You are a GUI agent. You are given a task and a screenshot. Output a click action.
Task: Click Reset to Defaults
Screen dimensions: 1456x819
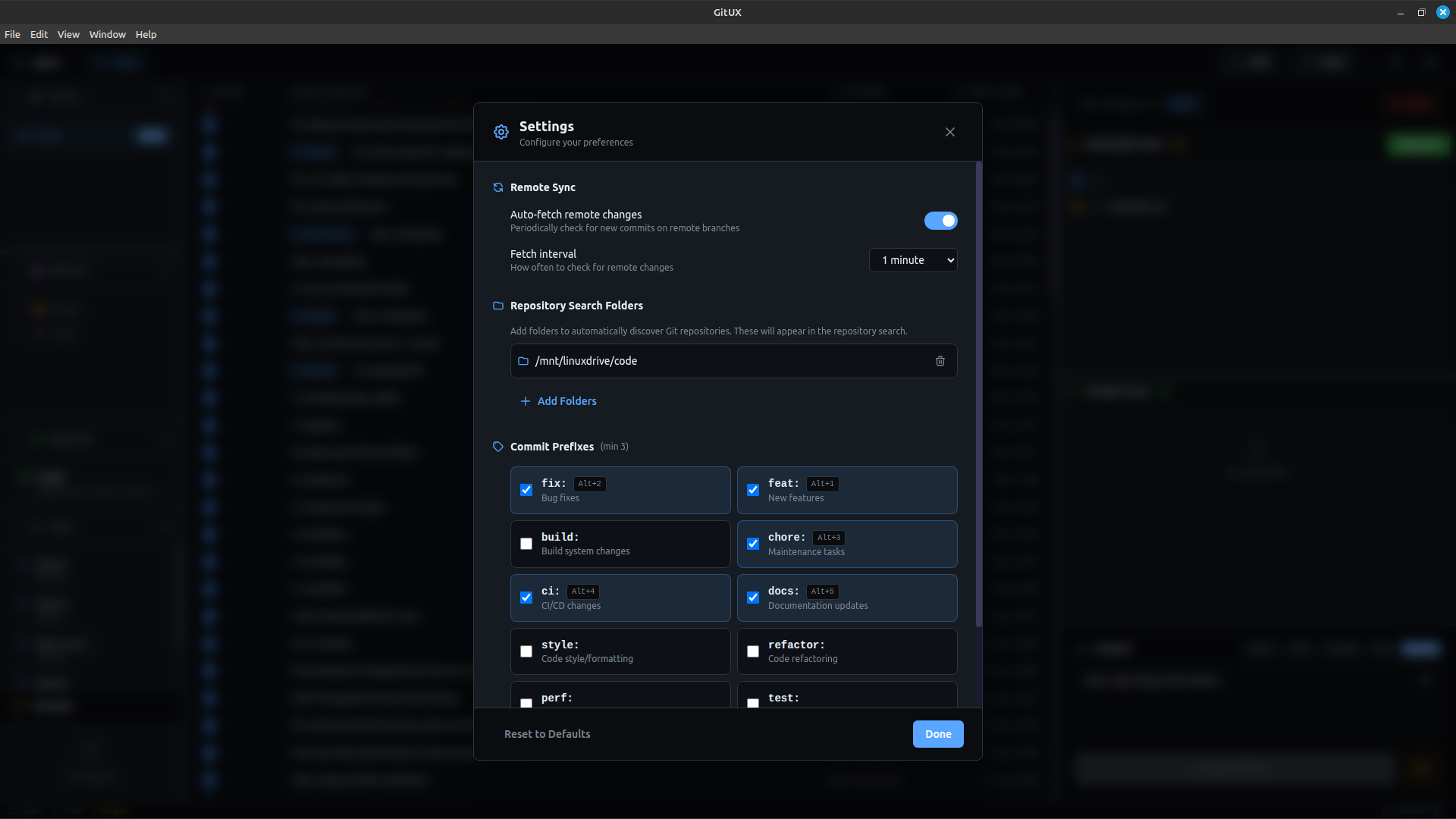click(x=547, y=734)
